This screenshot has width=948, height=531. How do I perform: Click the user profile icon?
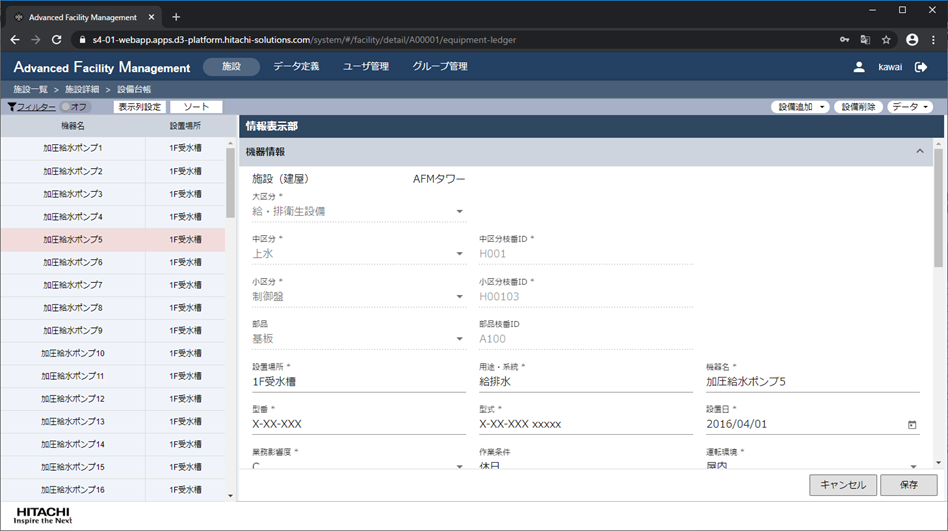click(859, 67)
